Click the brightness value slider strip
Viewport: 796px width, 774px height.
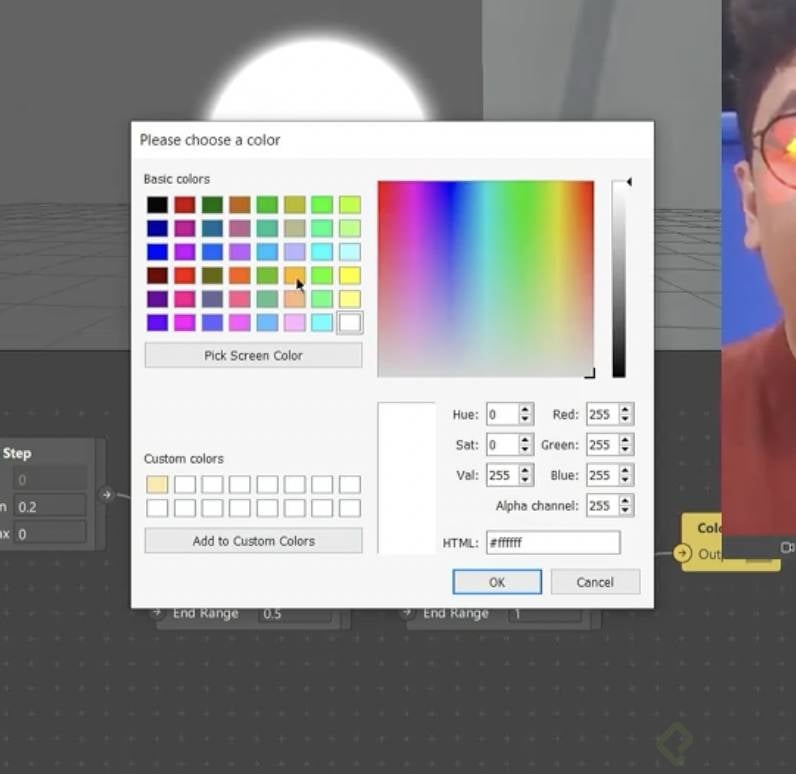(x=618, y=279)
